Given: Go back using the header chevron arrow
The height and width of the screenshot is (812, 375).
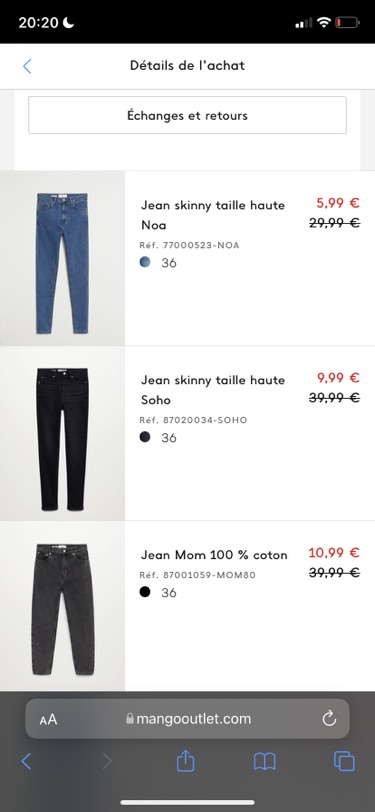Looking at the screenshot, I should [27, 66].
